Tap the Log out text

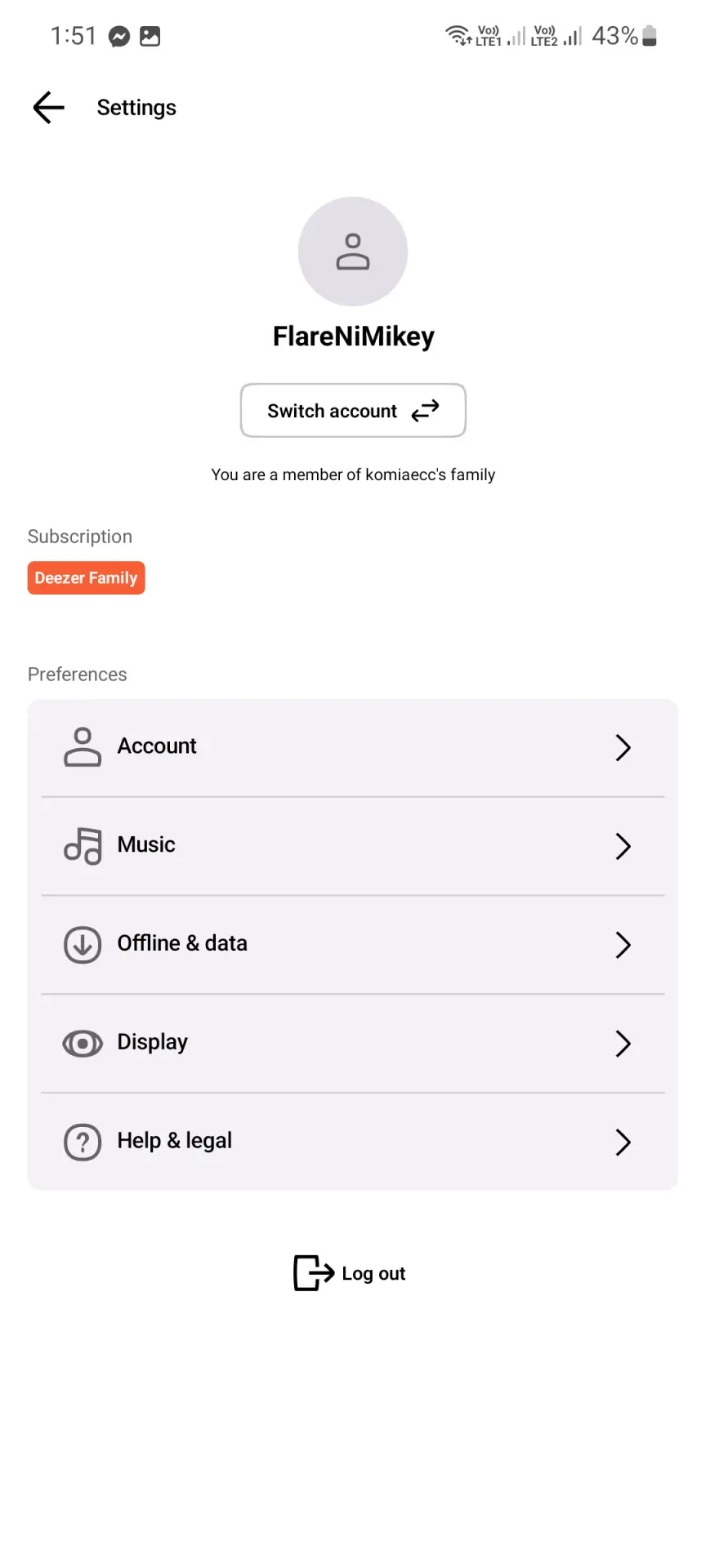pyautogui.click(x=373, y=1274)
